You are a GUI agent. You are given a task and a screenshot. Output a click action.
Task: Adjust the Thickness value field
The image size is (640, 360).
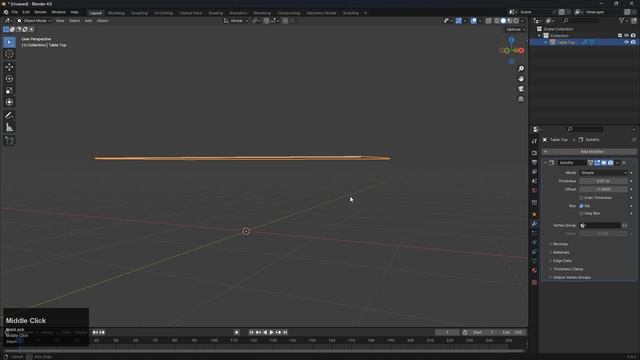coord(603,181)
